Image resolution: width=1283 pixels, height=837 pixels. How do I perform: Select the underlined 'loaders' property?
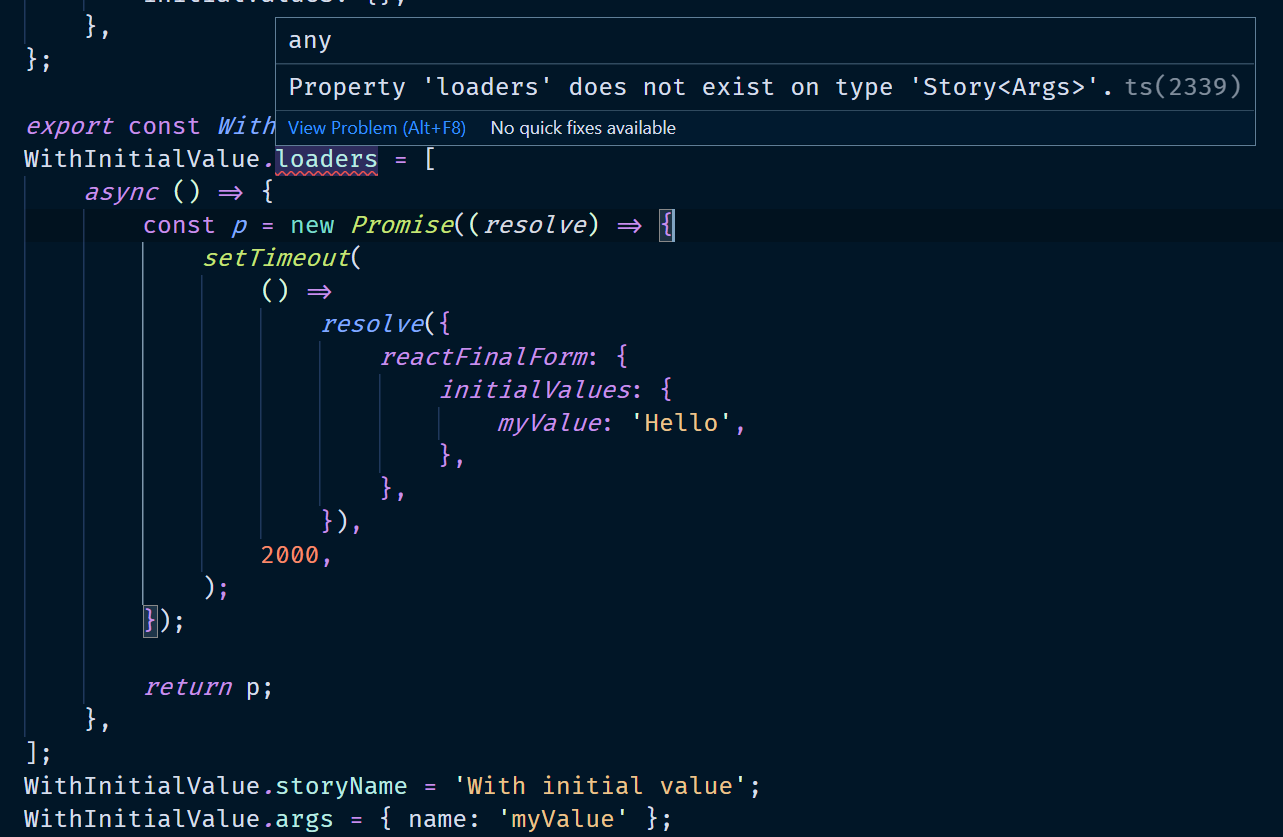pos(326,158)
